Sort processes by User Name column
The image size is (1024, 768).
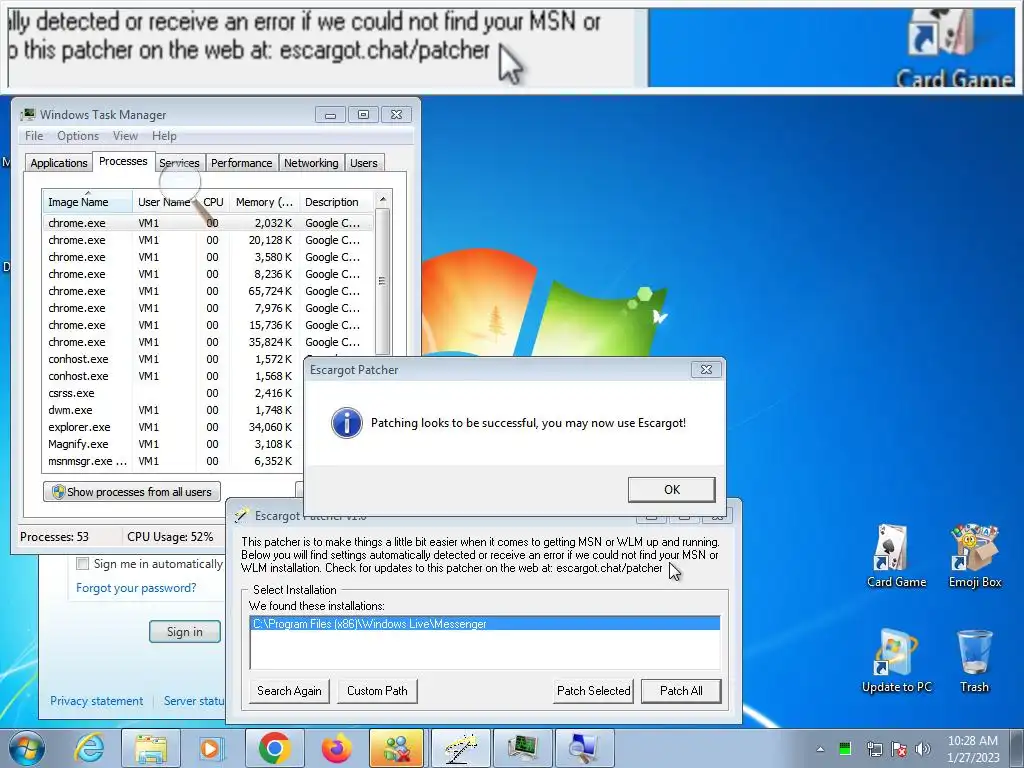164,202
